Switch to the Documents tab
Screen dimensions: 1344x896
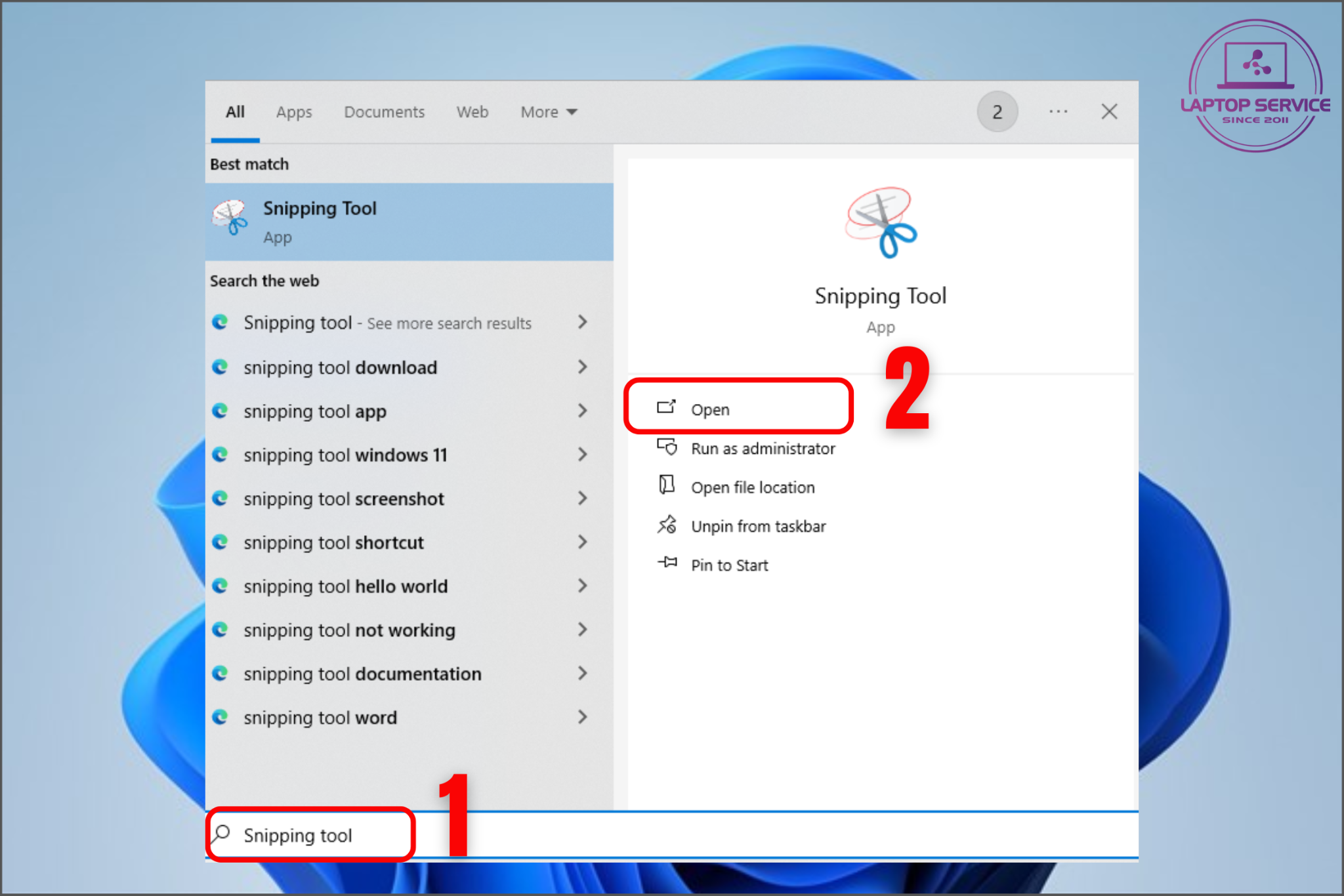[x=385, y=112]
